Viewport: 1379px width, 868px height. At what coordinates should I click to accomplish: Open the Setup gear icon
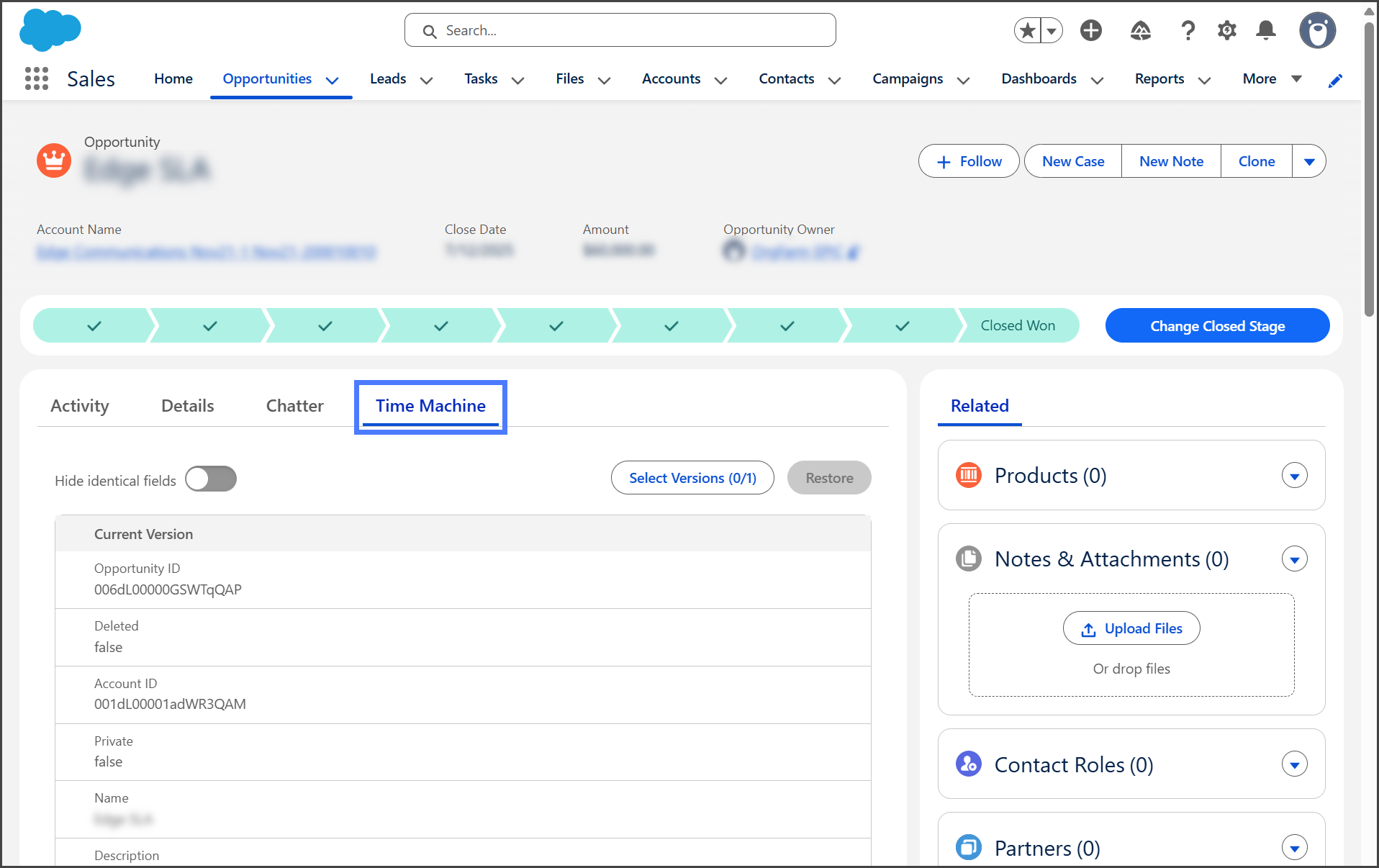coord(1226,30)
